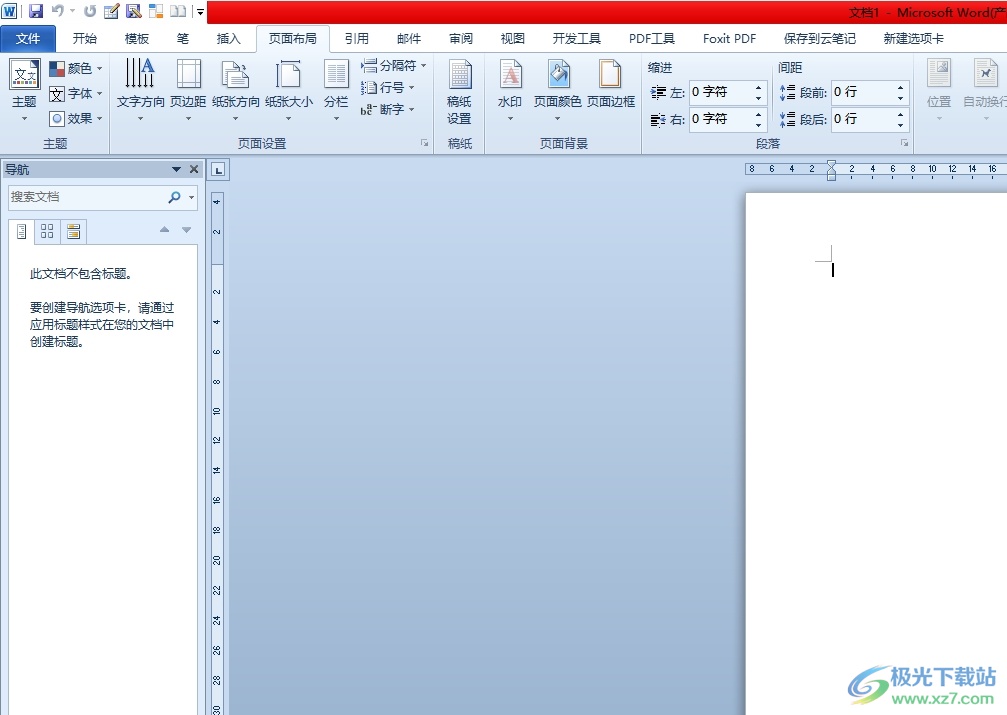The width and height of the screenshot is (1007, 715).
Task: Switch to Mailings (邮件) tab
Action: [408, 39]
